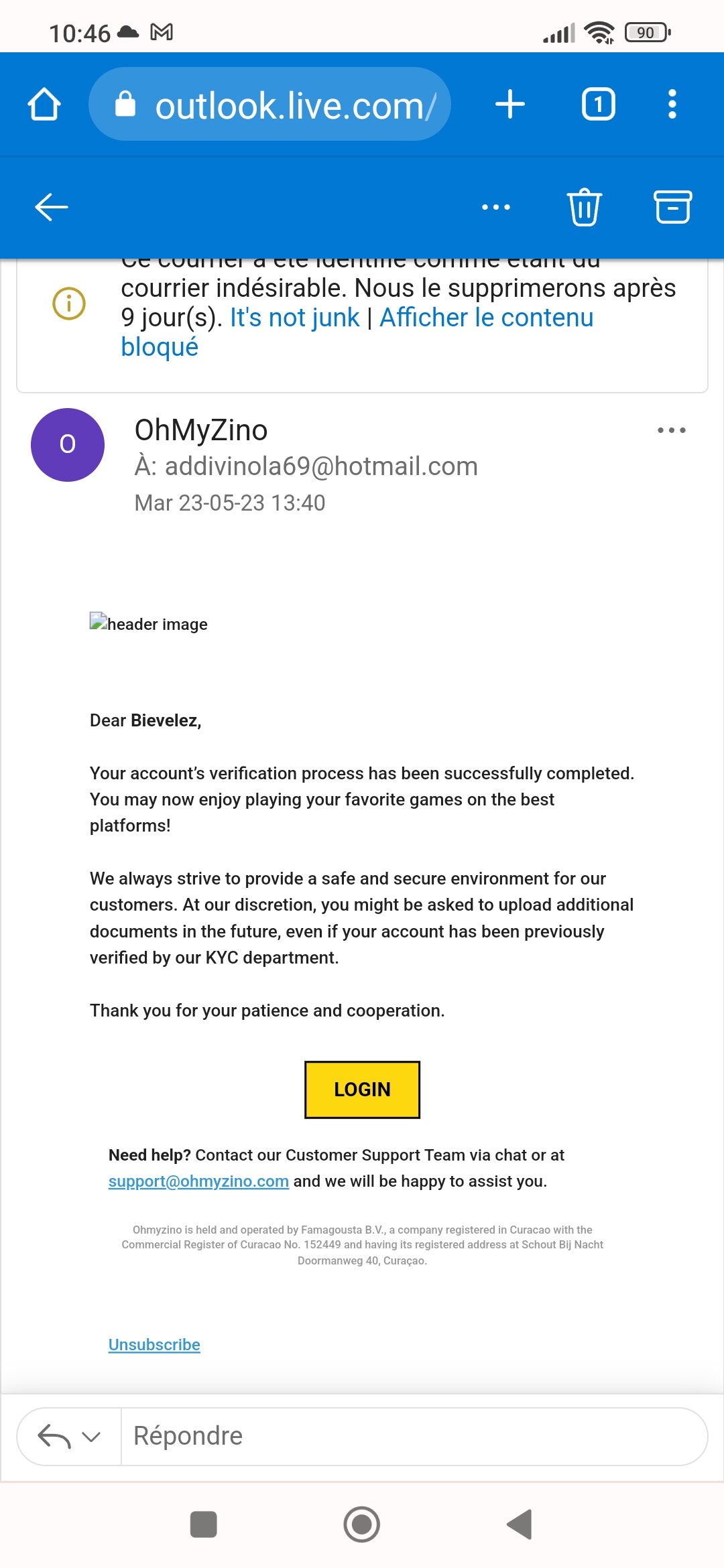
Task: Click "Afficher le contenu bloqué" link
Action: tap(486, 318)
